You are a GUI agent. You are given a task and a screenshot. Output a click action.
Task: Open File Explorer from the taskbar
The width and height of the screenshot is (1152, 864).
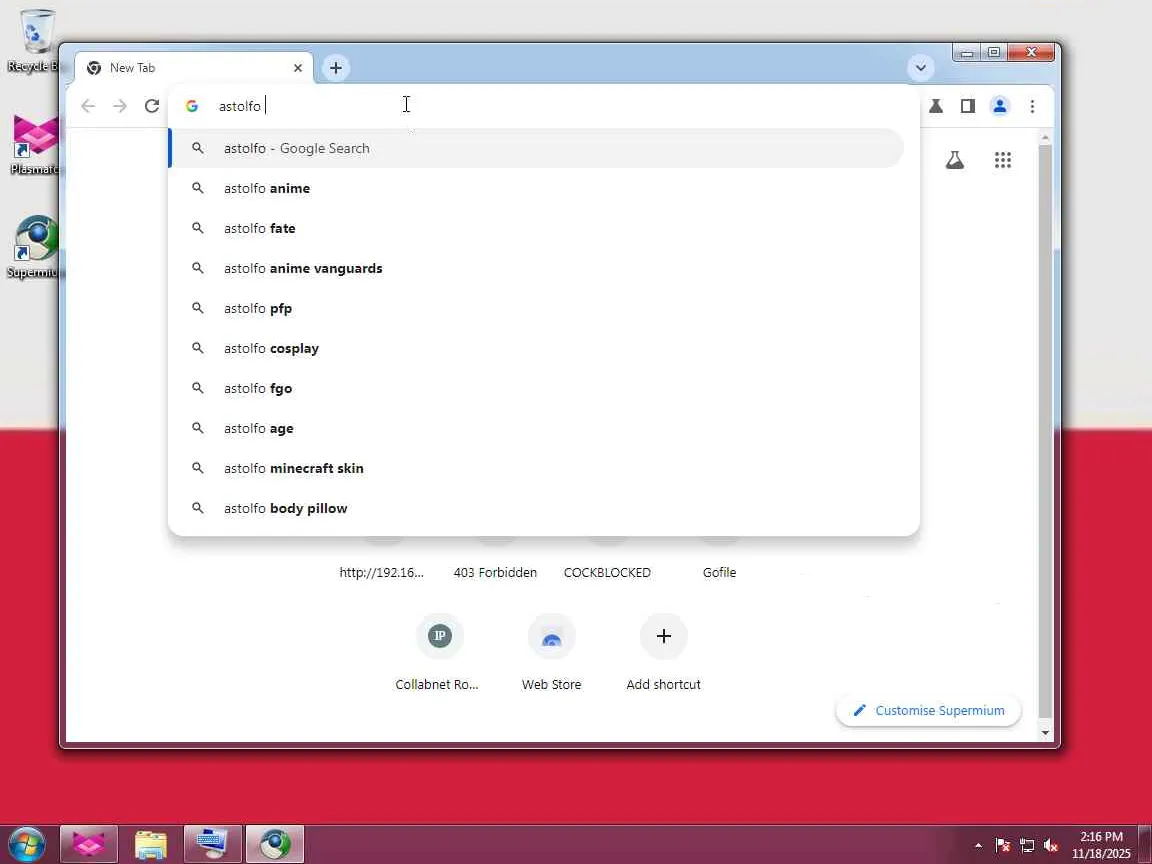(151, 844)
